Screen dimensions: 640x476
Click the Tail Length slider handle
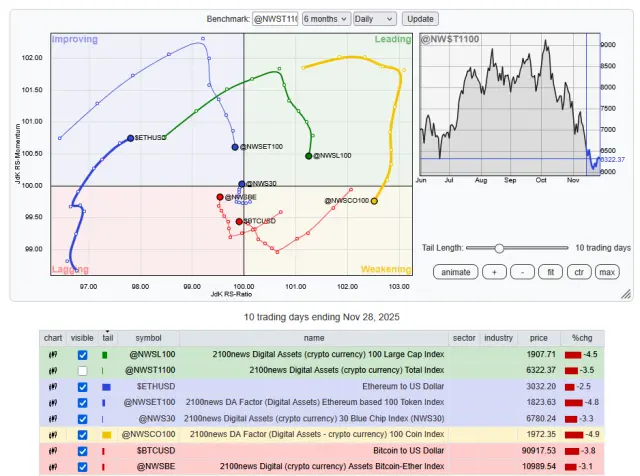coord(499,248)
